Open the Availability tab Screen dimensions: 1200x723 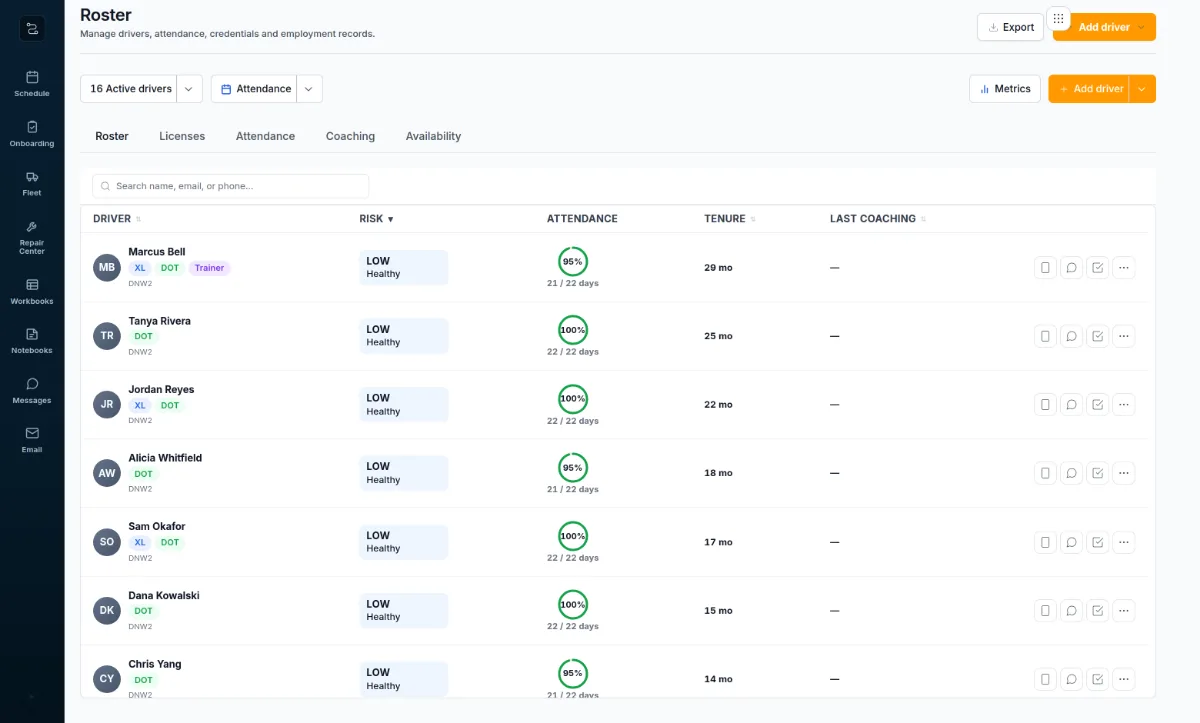[433, 136]
